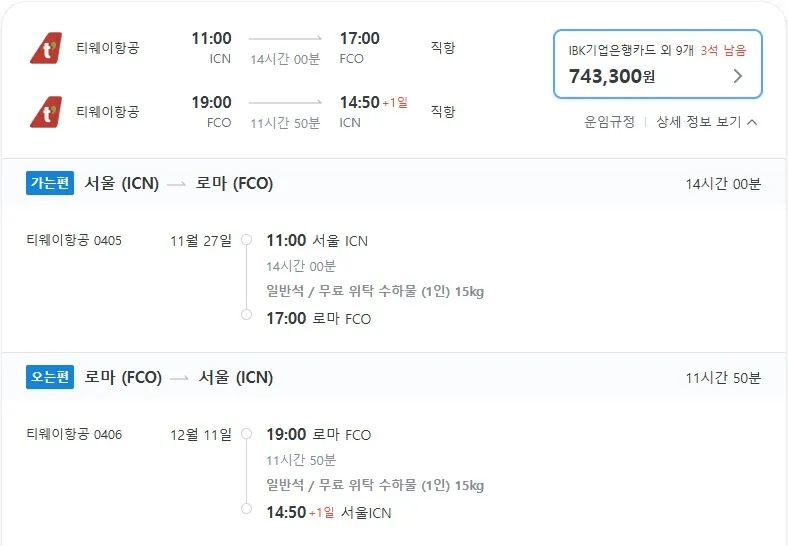The height and width of the screenshot is (546, 788).
Task: Collapse the 상세 정보 보기 details section
Action: pos(706,122)
